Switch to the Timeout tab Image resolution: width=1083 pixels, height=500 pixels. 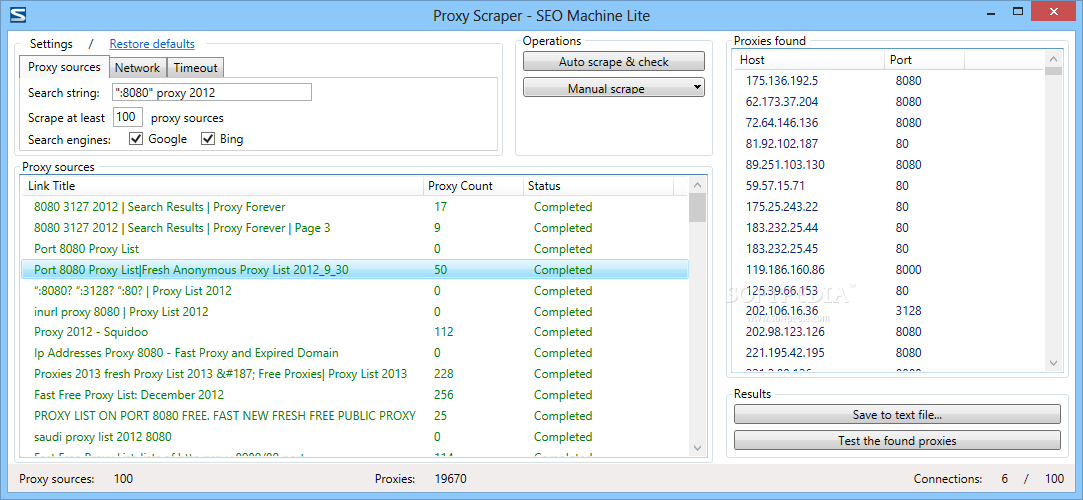[x=195, y=68]
